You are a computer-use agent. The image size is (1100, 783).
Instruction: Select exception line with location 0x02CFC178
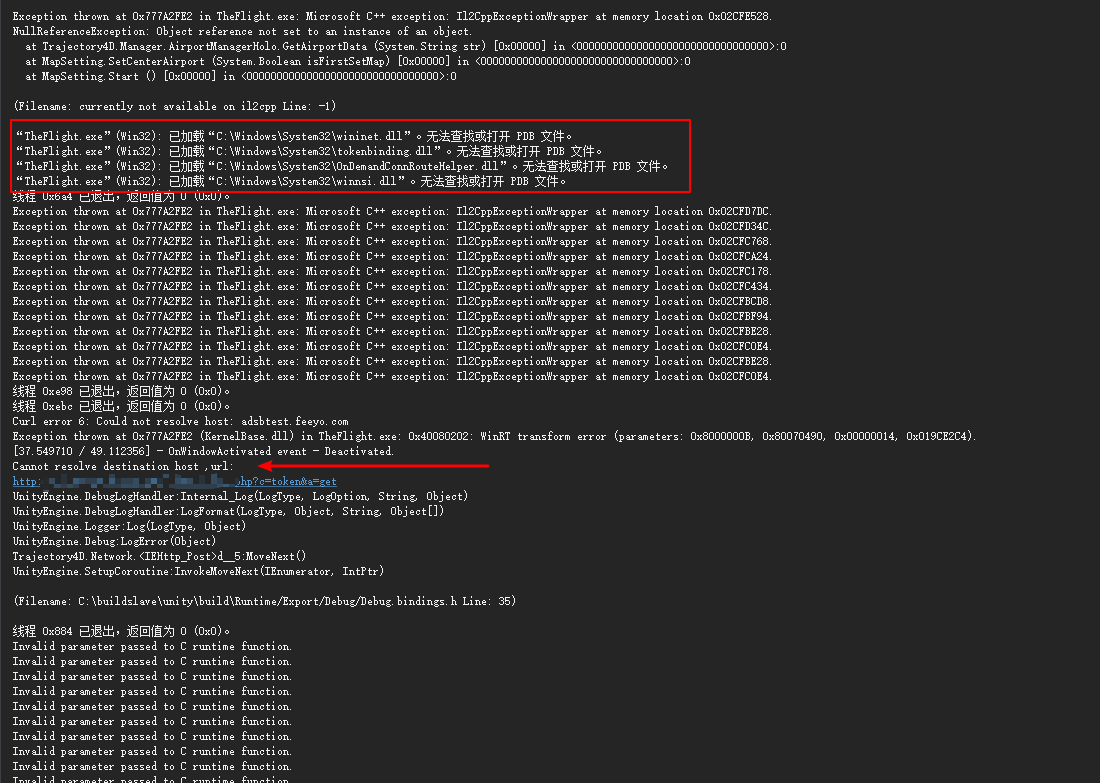point(392,272)
